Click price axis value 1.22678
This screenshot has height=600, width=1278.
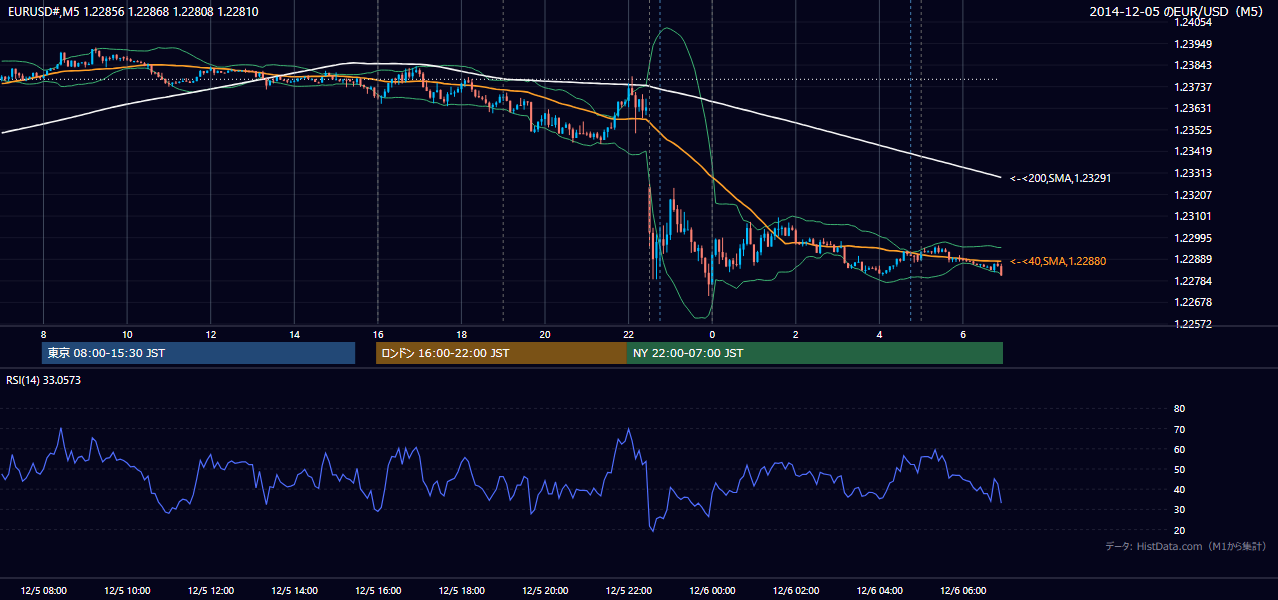point(1195,302)
